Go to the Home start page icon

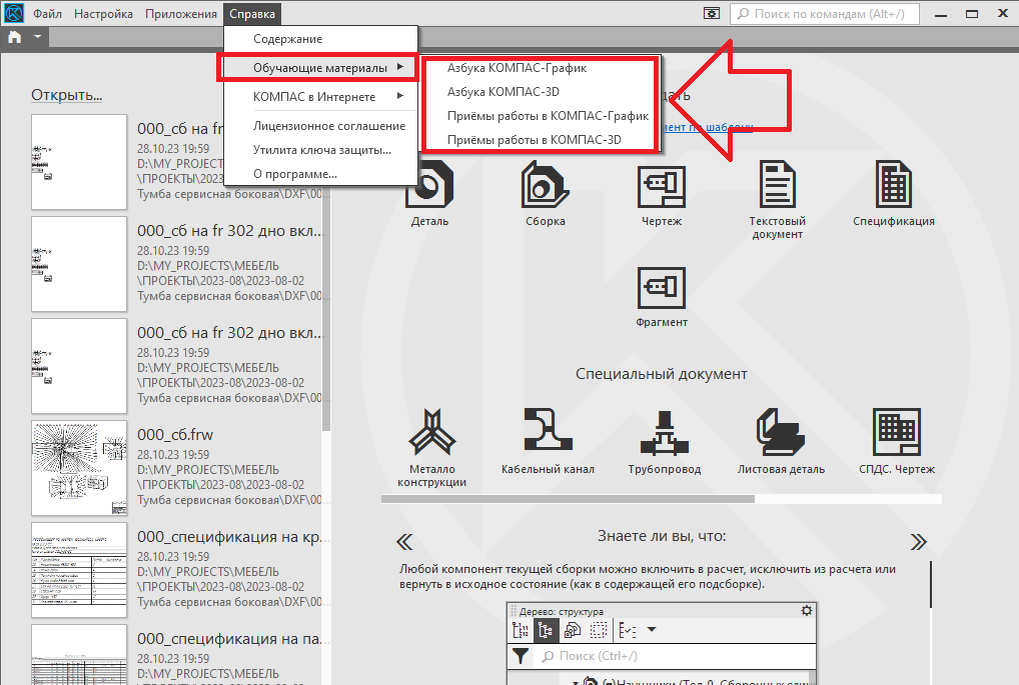point(14,37)
